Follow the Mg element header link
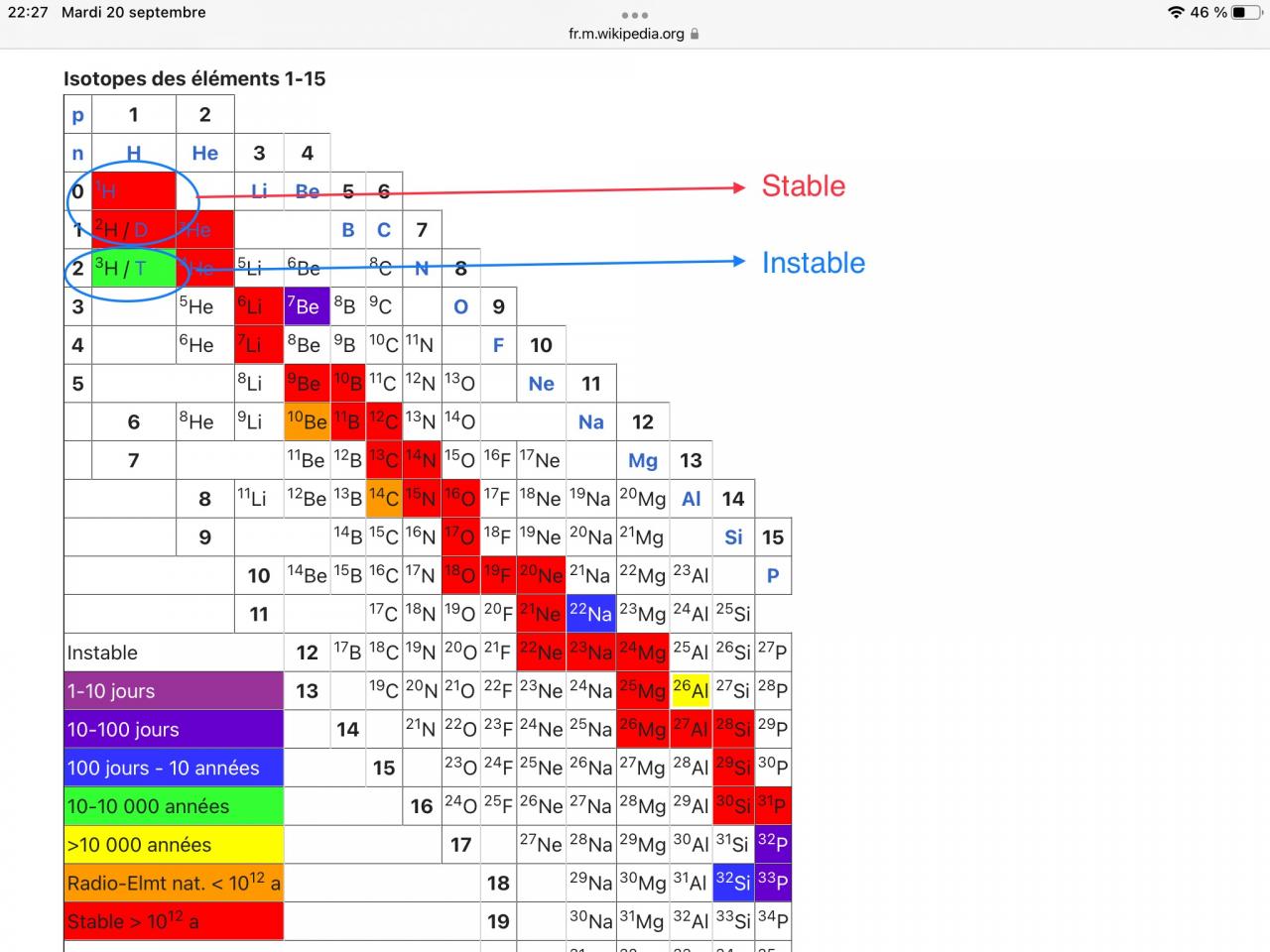This screenshot has height=952, width=1270. (643, 460)
